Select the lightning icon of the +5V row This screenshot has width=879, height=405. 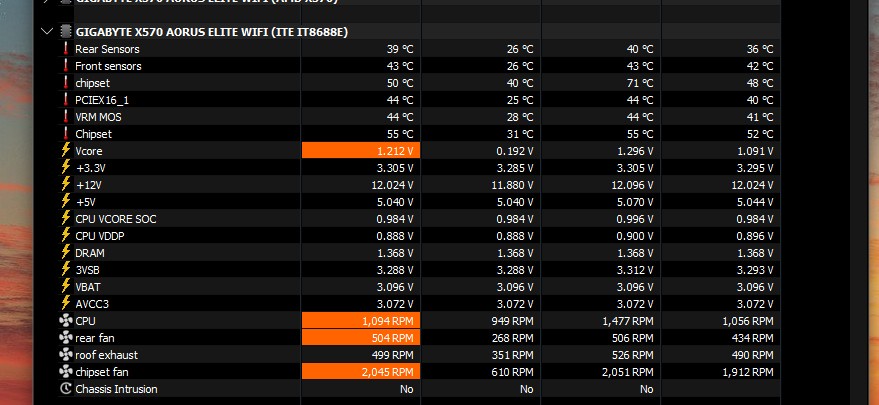pos(66,201)
